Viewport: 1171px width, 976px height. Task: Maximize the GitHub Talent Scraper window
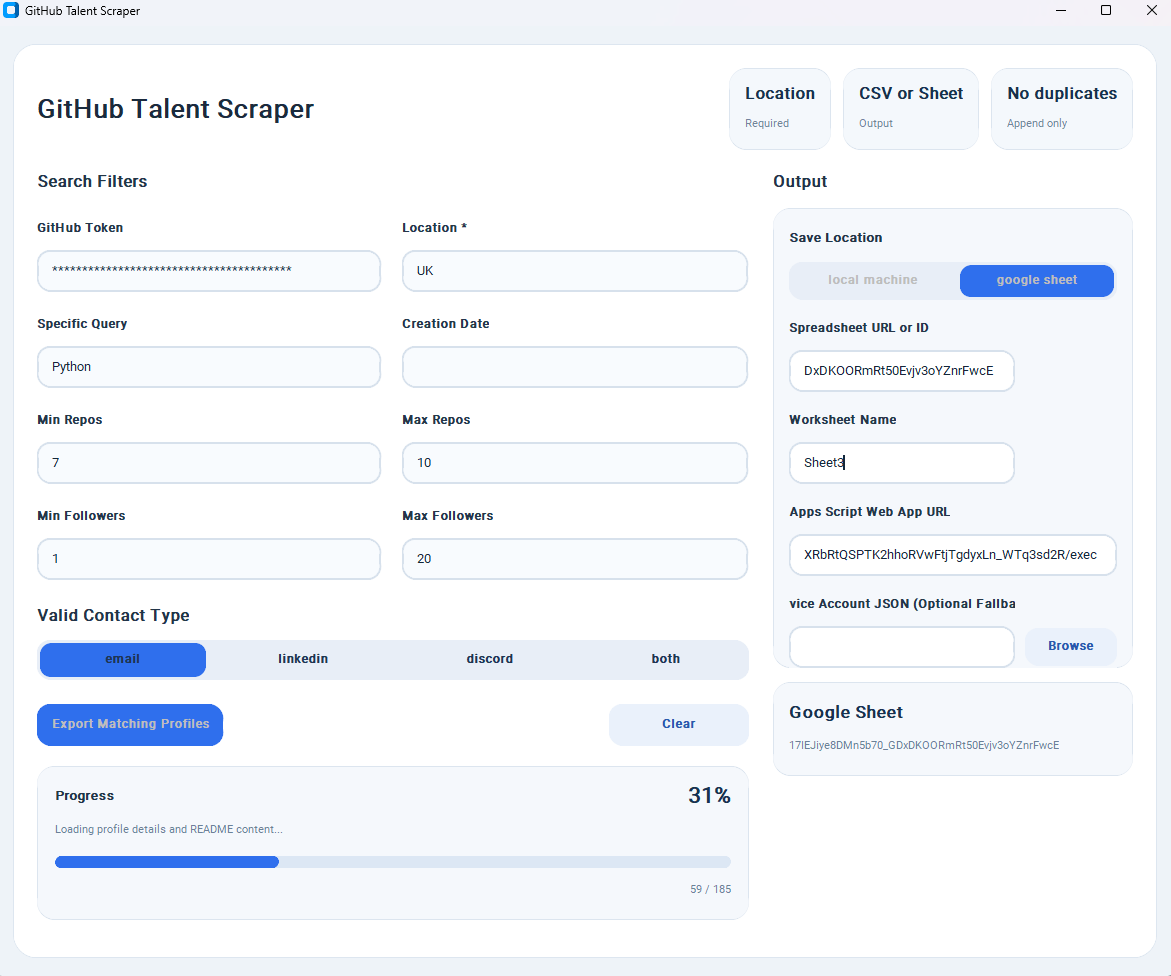1106,10
